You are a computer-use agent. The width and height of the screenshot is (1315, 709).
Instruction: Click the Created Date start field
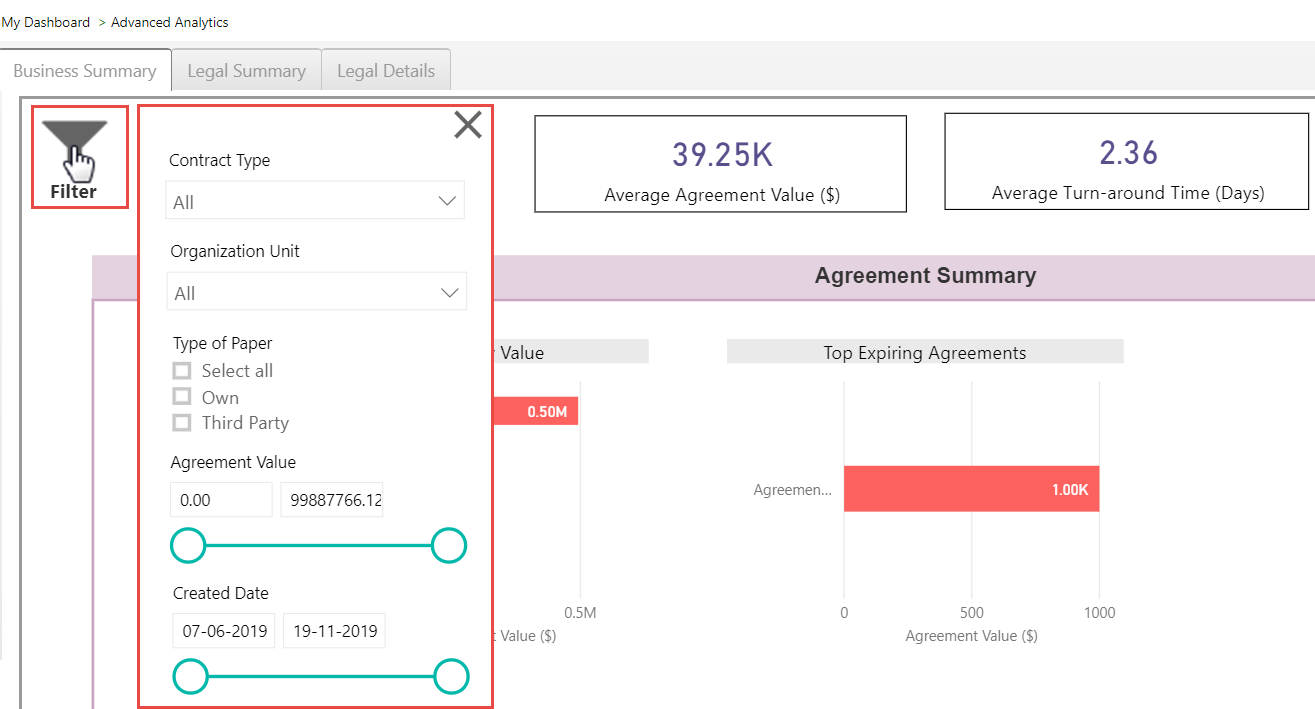224,631
